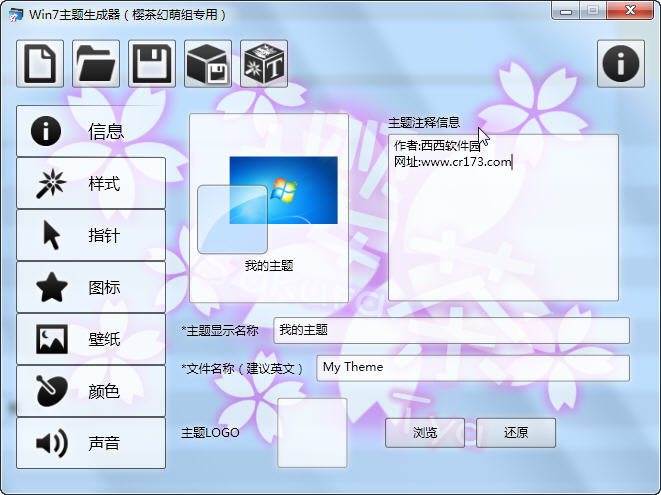Focus the 主题显示名称 text field
This screenshot has width=661, height=495.
click(x=451, y=330)
